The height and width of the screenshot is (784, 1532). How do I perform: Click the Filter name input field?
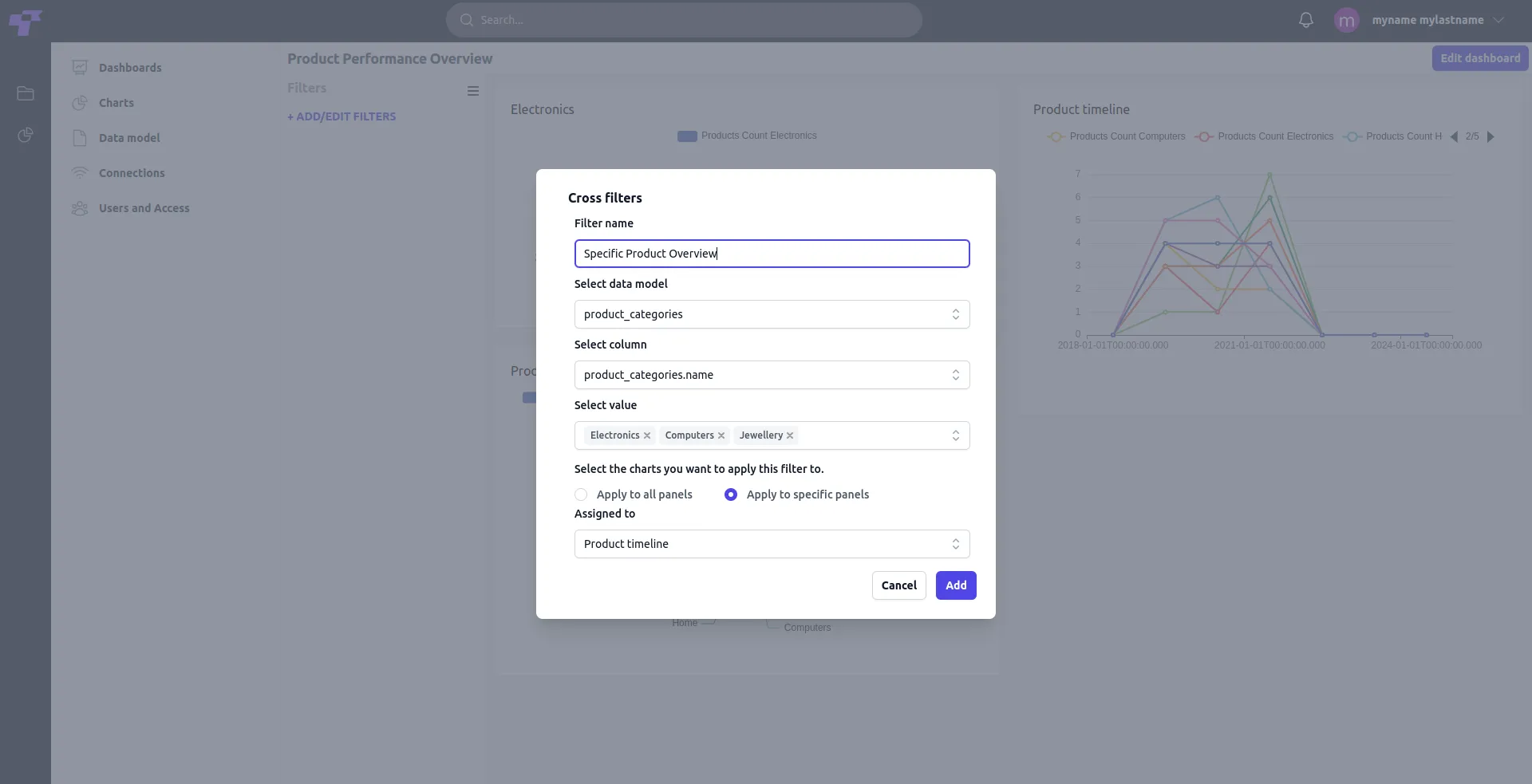(x=772, y=254)
